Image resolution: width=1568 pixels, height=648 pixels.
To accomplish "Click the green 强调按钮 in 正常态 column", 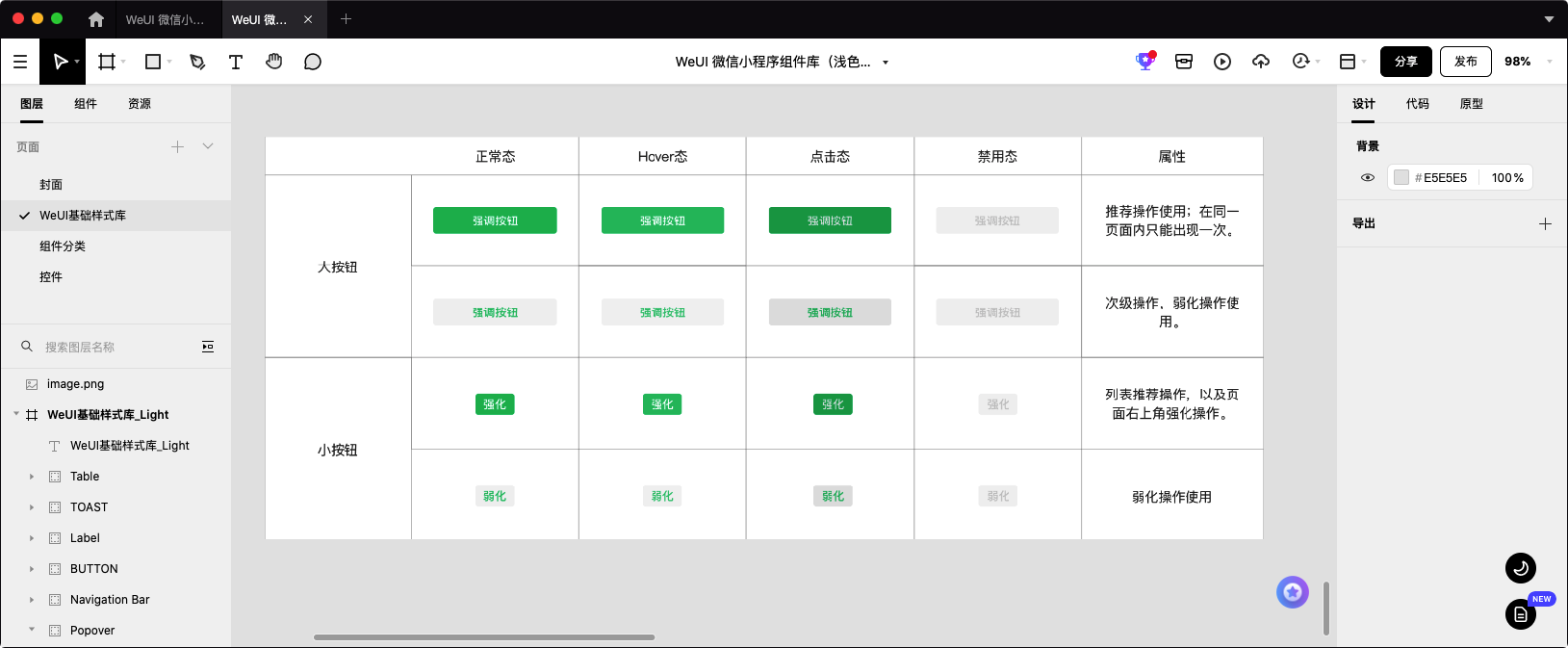I will tap(495, 220).
